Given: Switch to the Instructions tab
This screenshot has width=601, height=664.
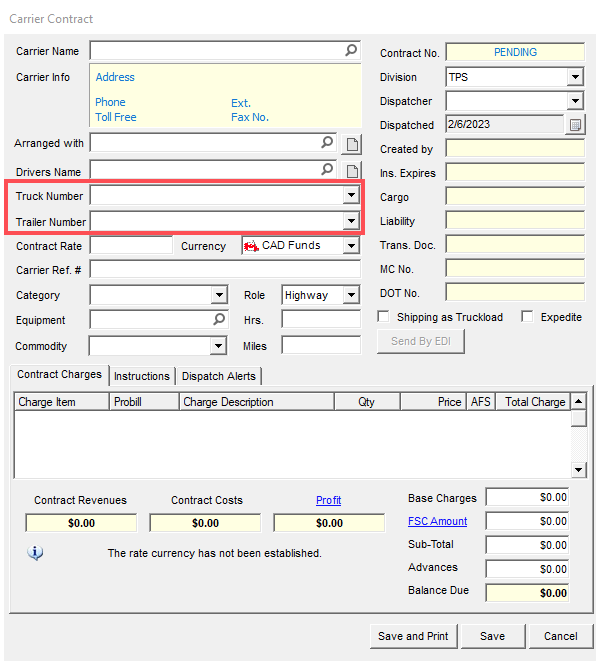Looking at the screenshot, I should point(141,376).
